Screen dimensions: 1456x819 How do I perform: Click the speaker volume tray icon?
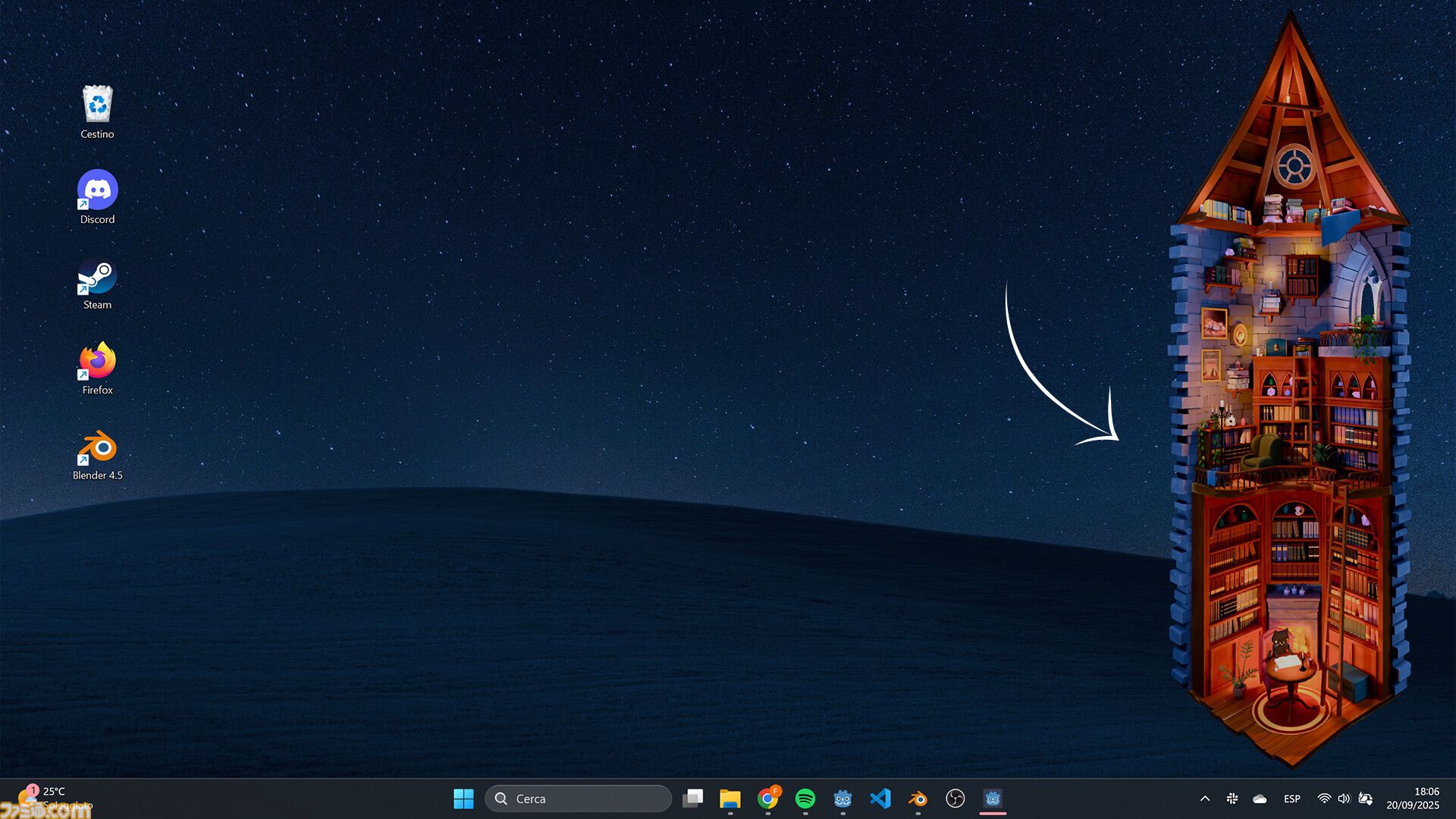coord(1344,799)
